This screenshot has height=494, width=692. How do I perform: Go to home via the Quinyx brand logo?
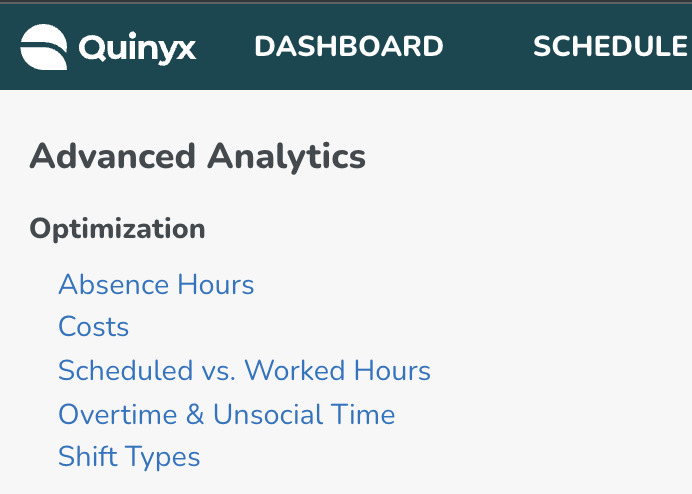(x=108, y=47)
